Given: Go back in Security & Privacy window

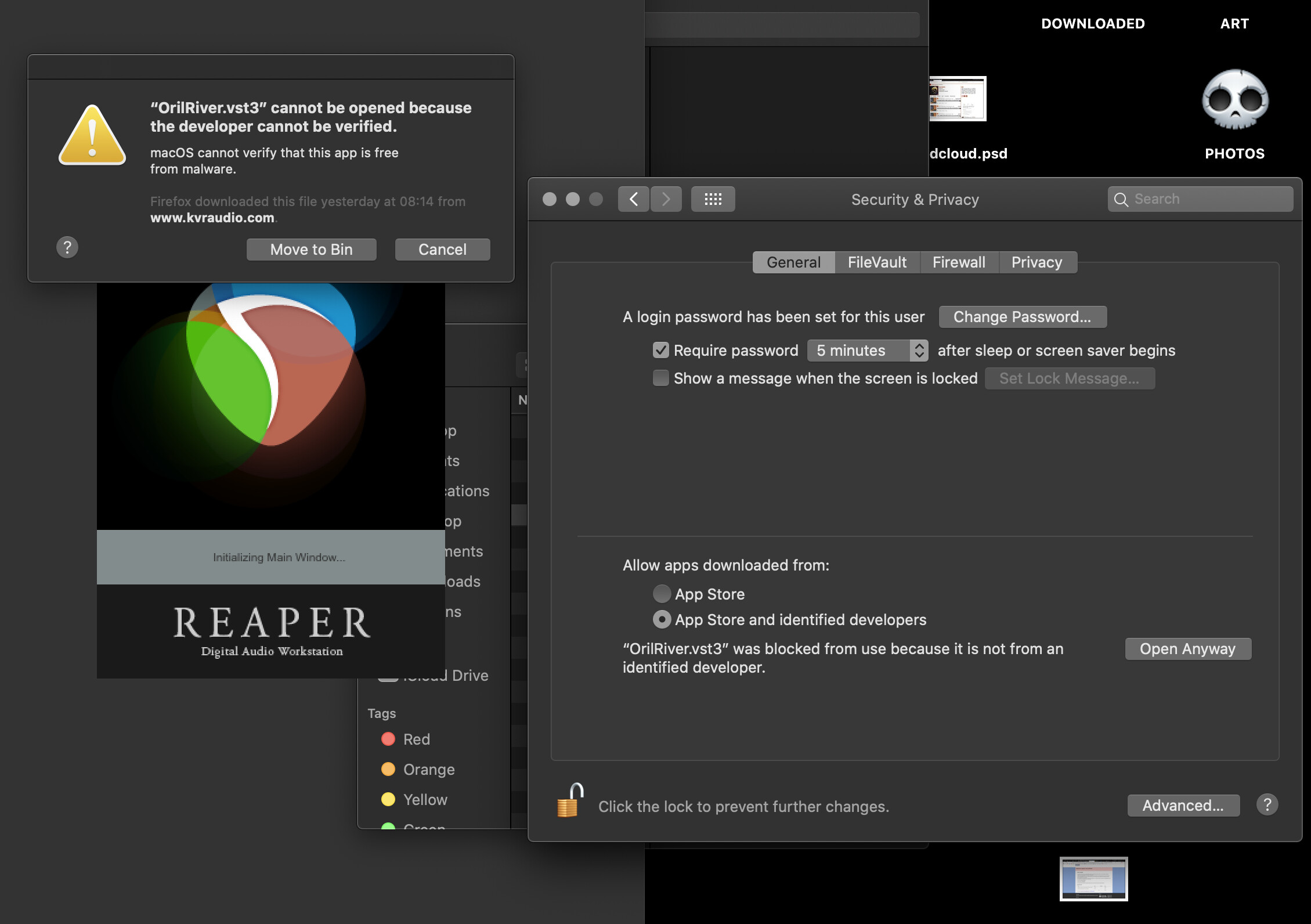Looking at the screenshot, I should [x=634, y=199].
